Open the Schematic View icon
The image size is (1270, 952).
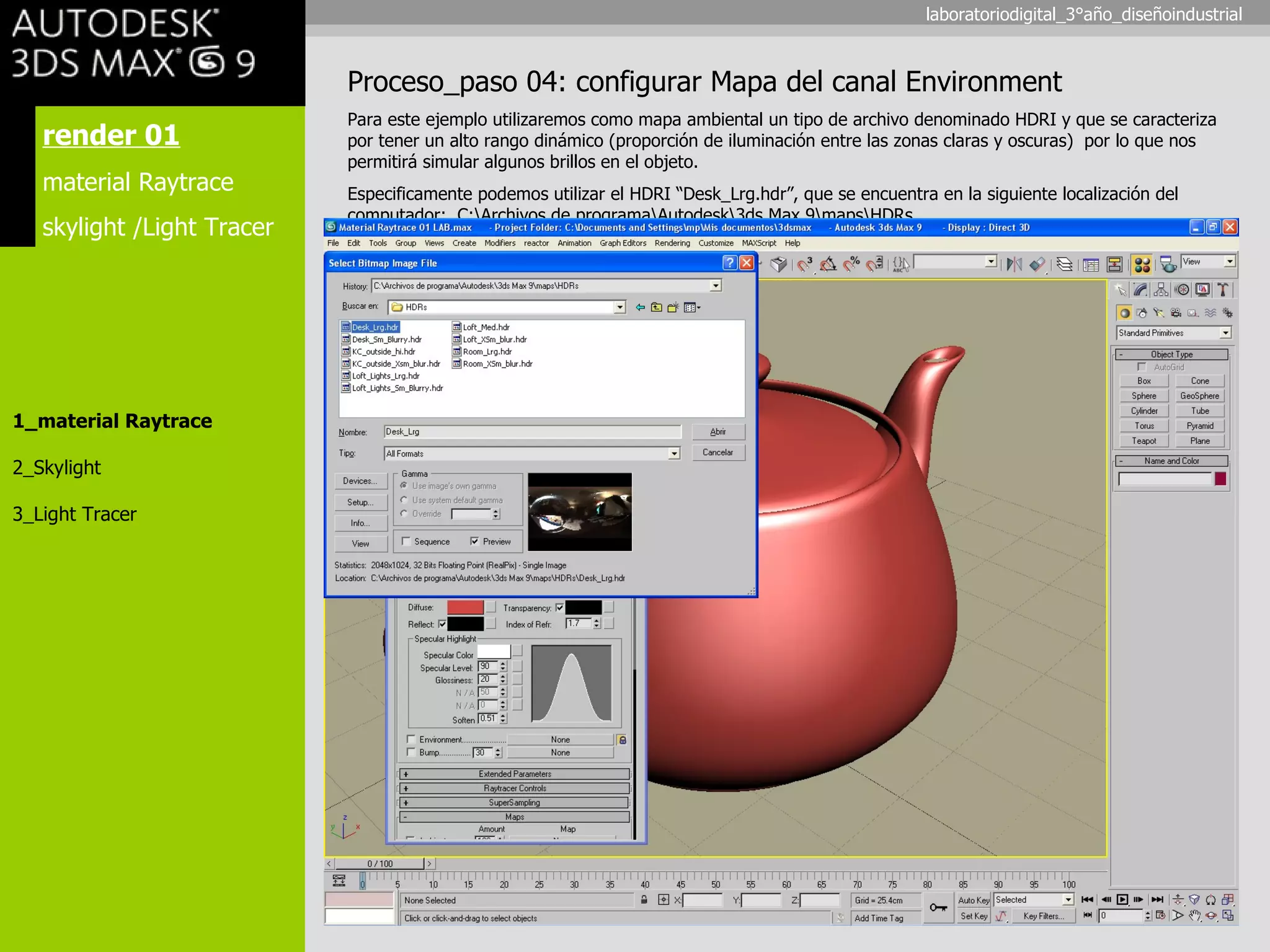[1114, 265]
